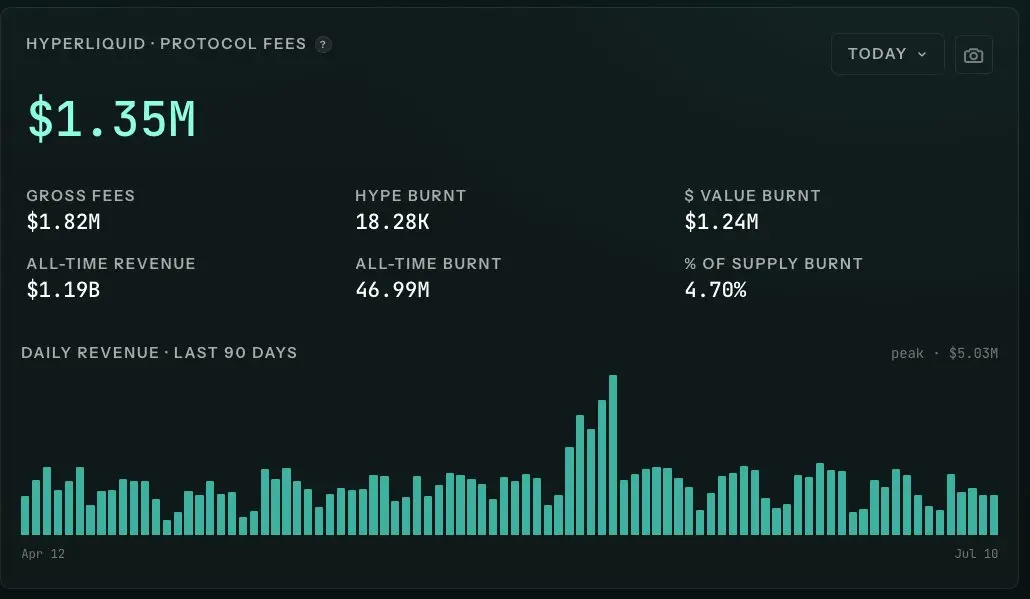The width and height of the screenshot is (1030, 599).
Task: Click the Hyperliquid Protocol Fees title
Action: (166, 44)
